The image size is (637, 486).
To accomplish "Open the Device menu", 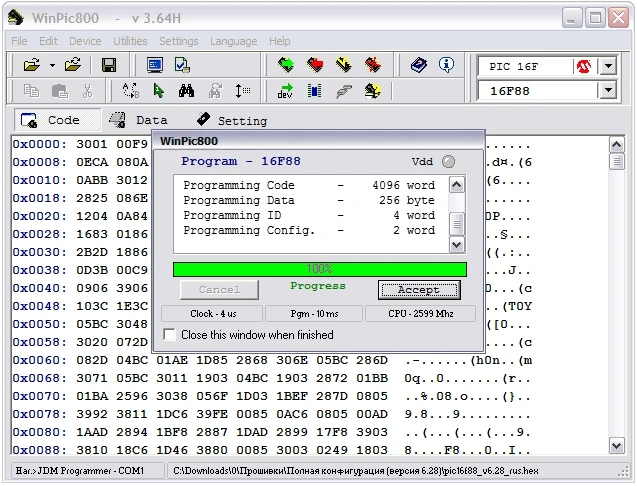I will (x=85, y=41).
